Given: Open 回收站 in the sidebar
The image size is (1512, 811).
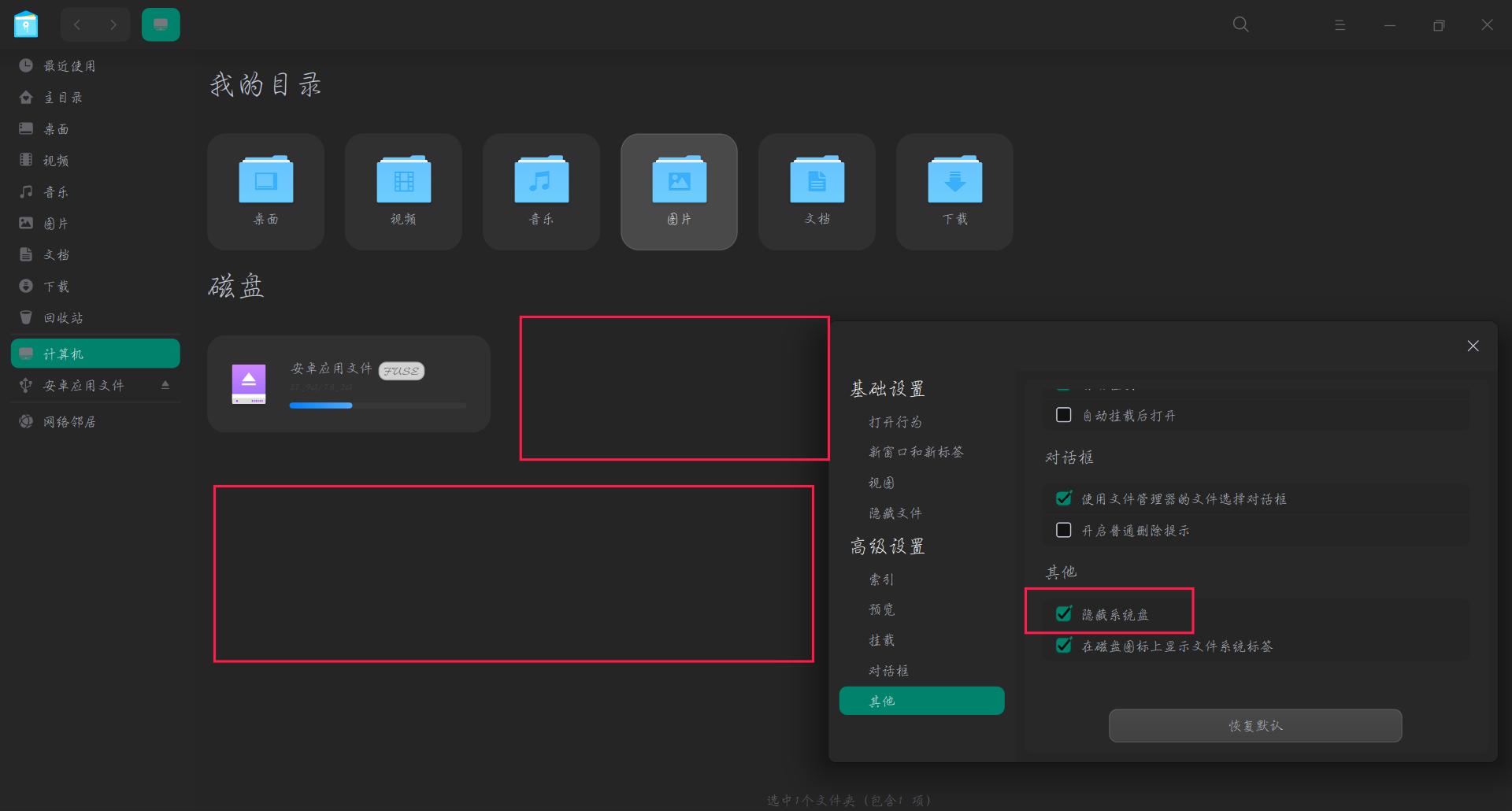Looking at the screenshot, I should (95, 318).
